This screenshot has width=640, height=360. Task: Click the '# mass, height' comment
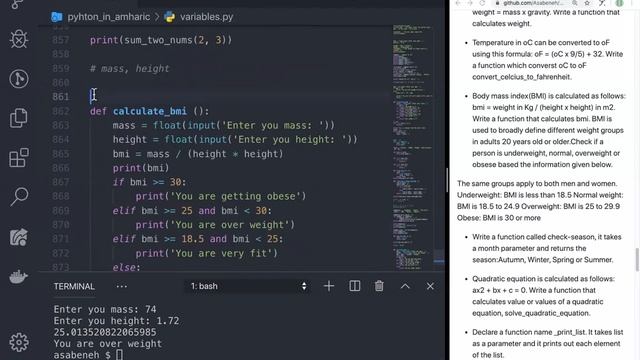pyautogui.click(x=129, y=69)
